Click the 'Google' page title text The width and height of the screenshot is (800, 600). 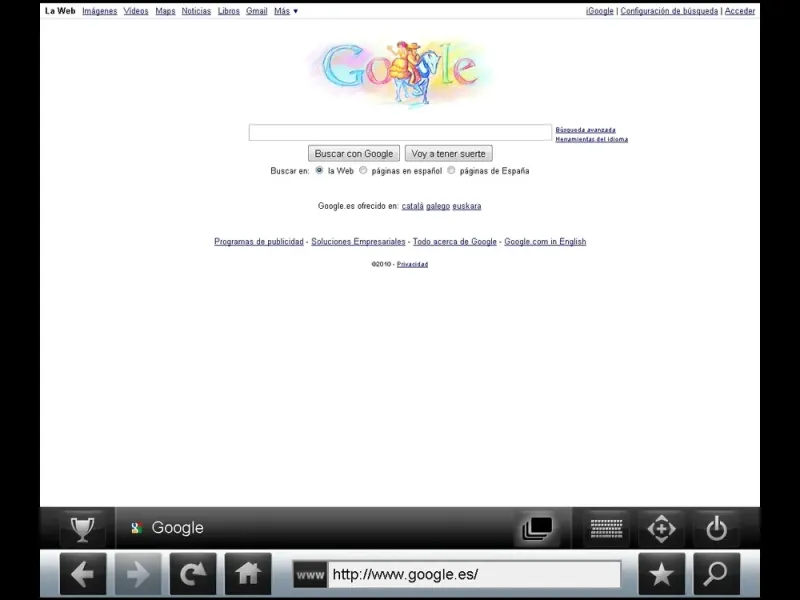tap(177, 528)
